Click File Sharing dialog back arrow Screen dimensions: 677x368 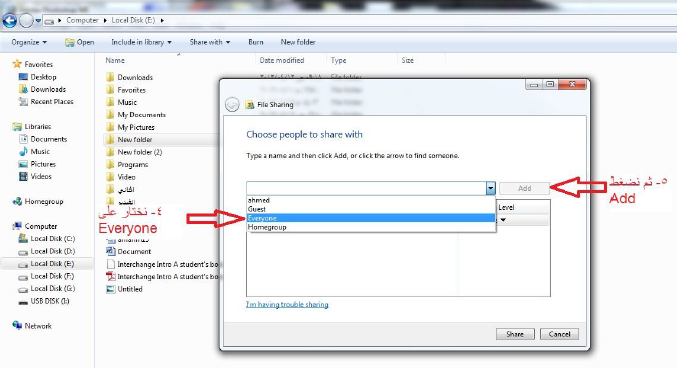point(232,105)
